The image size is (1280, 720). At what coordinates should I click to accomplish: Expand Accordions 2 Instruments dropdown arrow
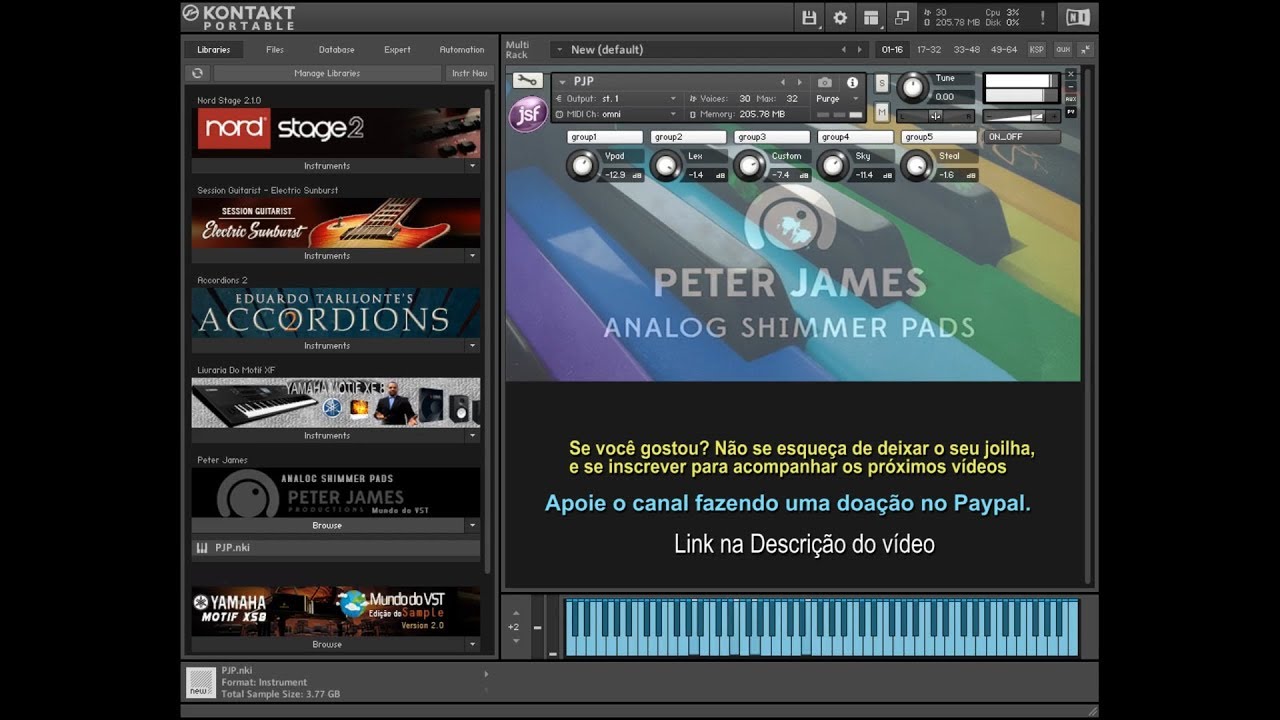473,346
